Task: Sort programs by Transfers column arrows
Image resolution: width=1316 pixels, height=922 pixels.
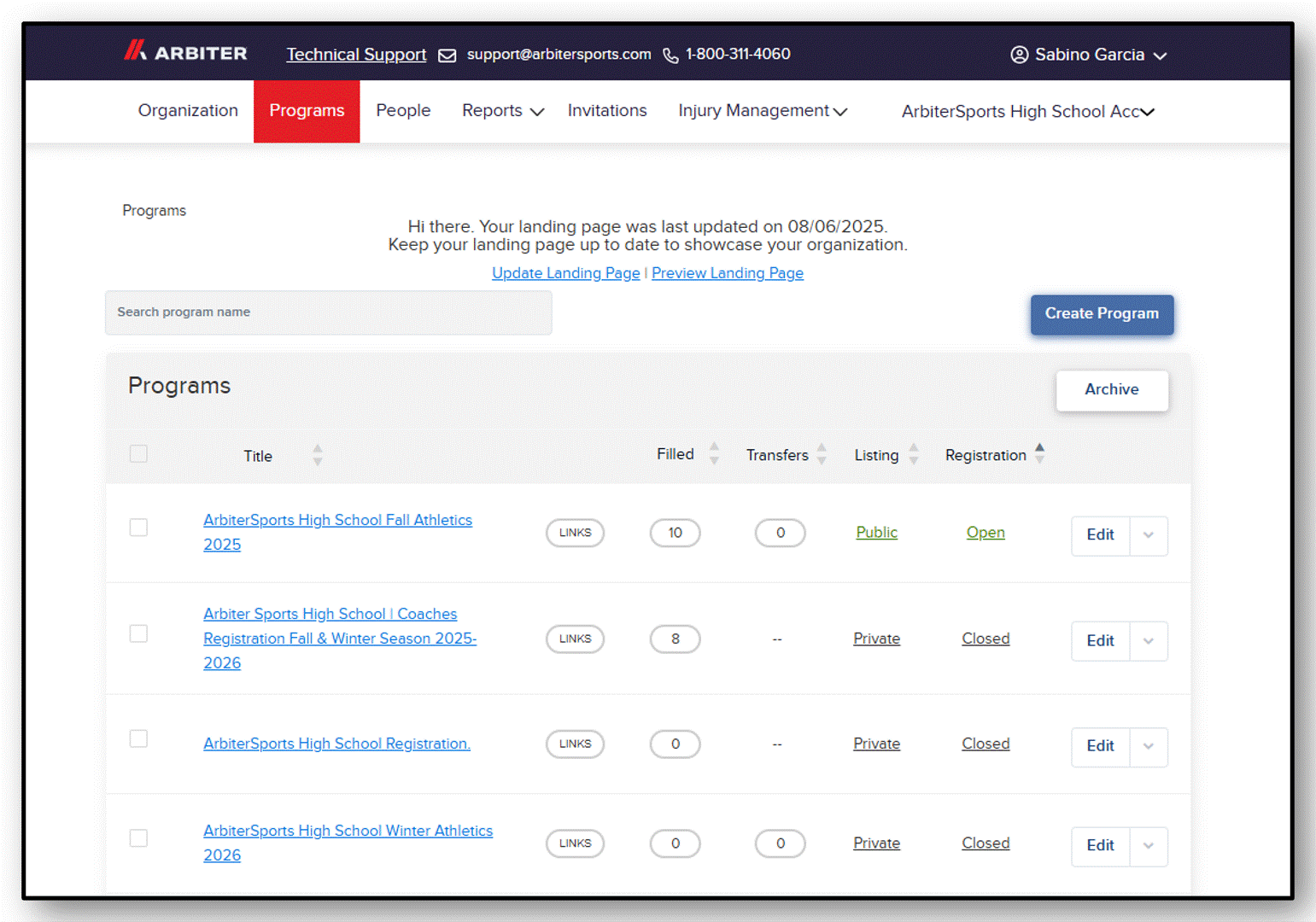Action: [x=822, y=454]
